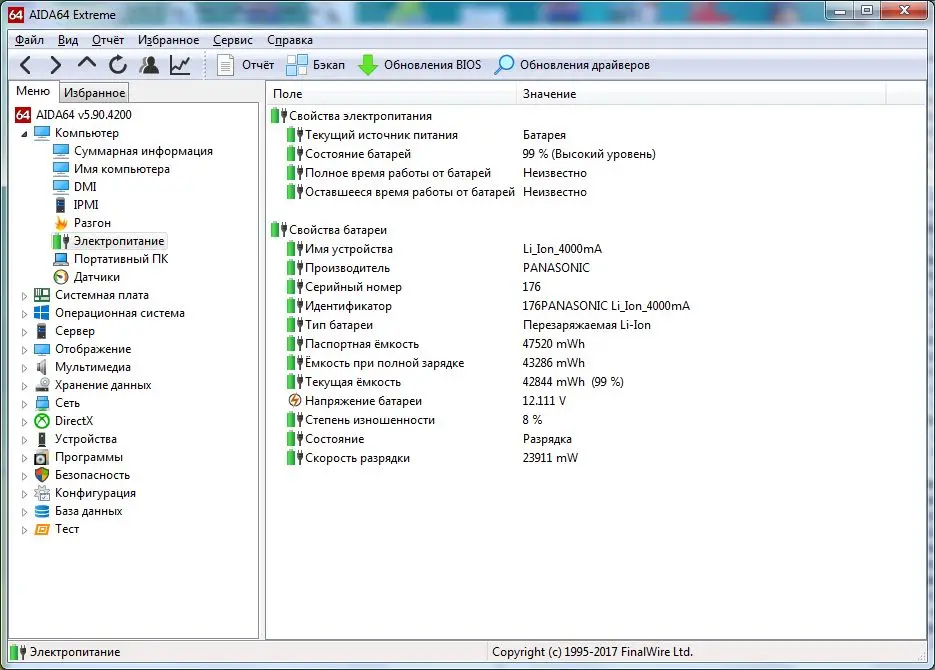
Task: Expand the Системная плата tree node
Action: [24, 296]
